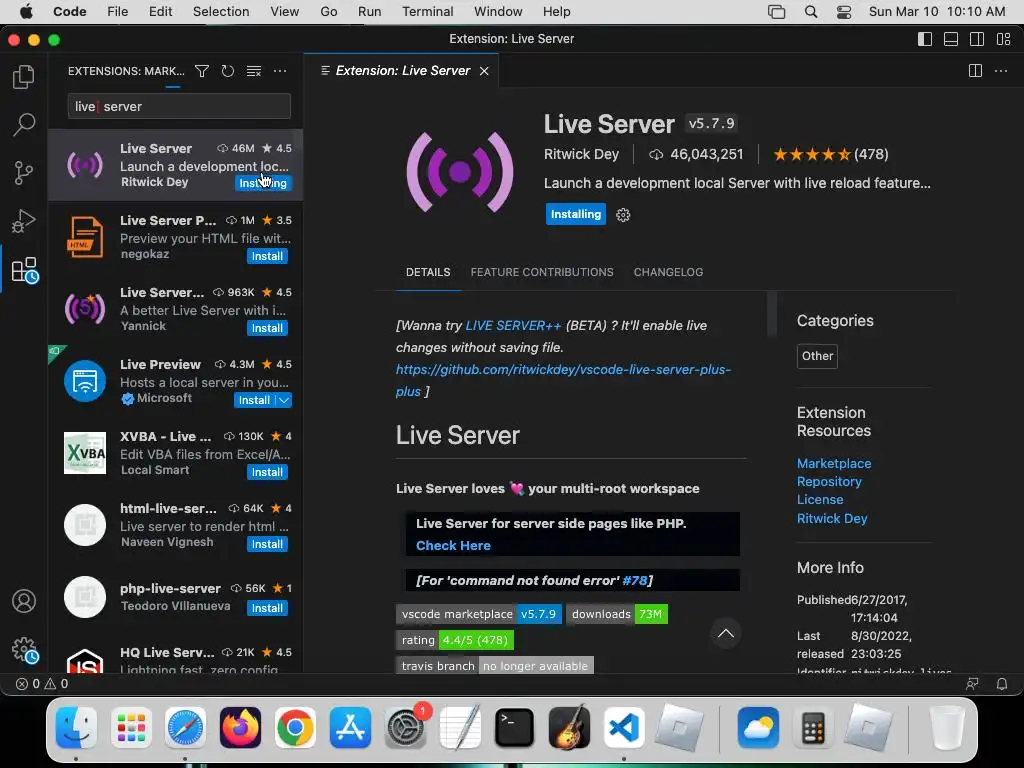The image size is (1024, 768).
Task: Select the Other category badge
Action: click(x=817, y=356)
